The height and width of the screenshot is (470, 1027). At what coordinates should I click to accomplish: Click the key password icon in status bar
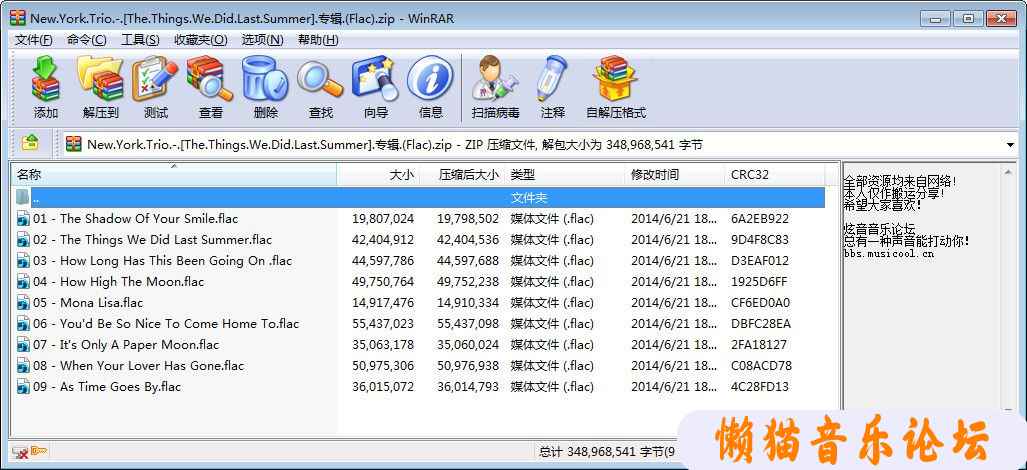(39, 451)
